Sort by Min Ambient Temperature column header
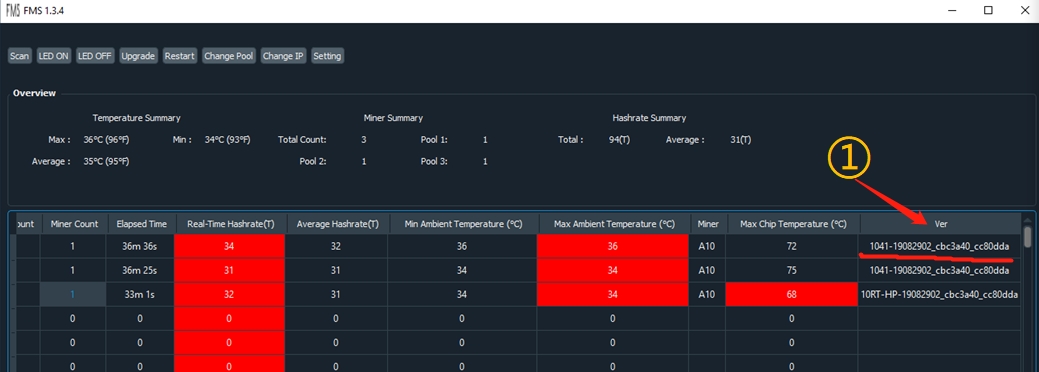 click(463, 224)
